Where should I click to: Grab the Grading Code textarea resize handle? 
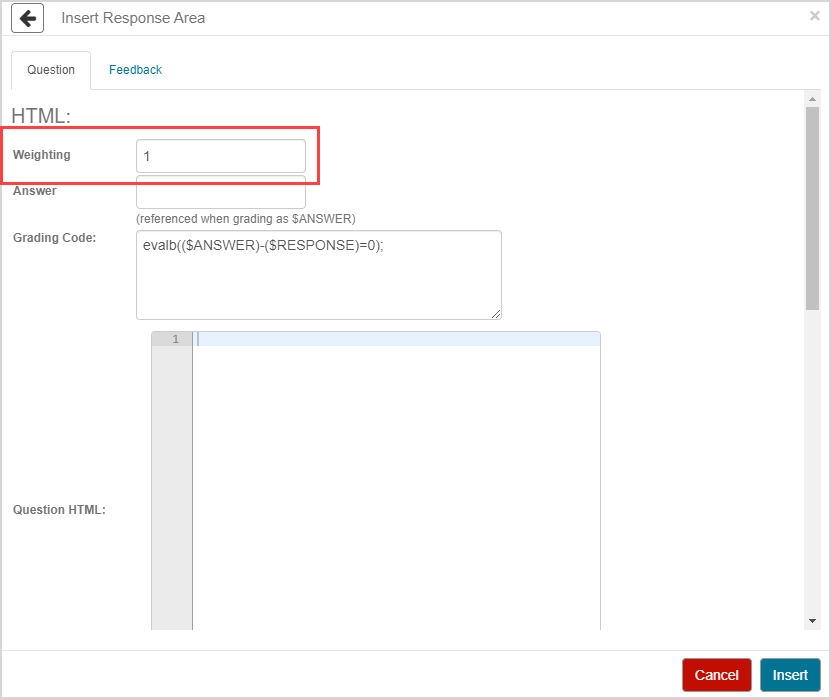pos(496,314)
